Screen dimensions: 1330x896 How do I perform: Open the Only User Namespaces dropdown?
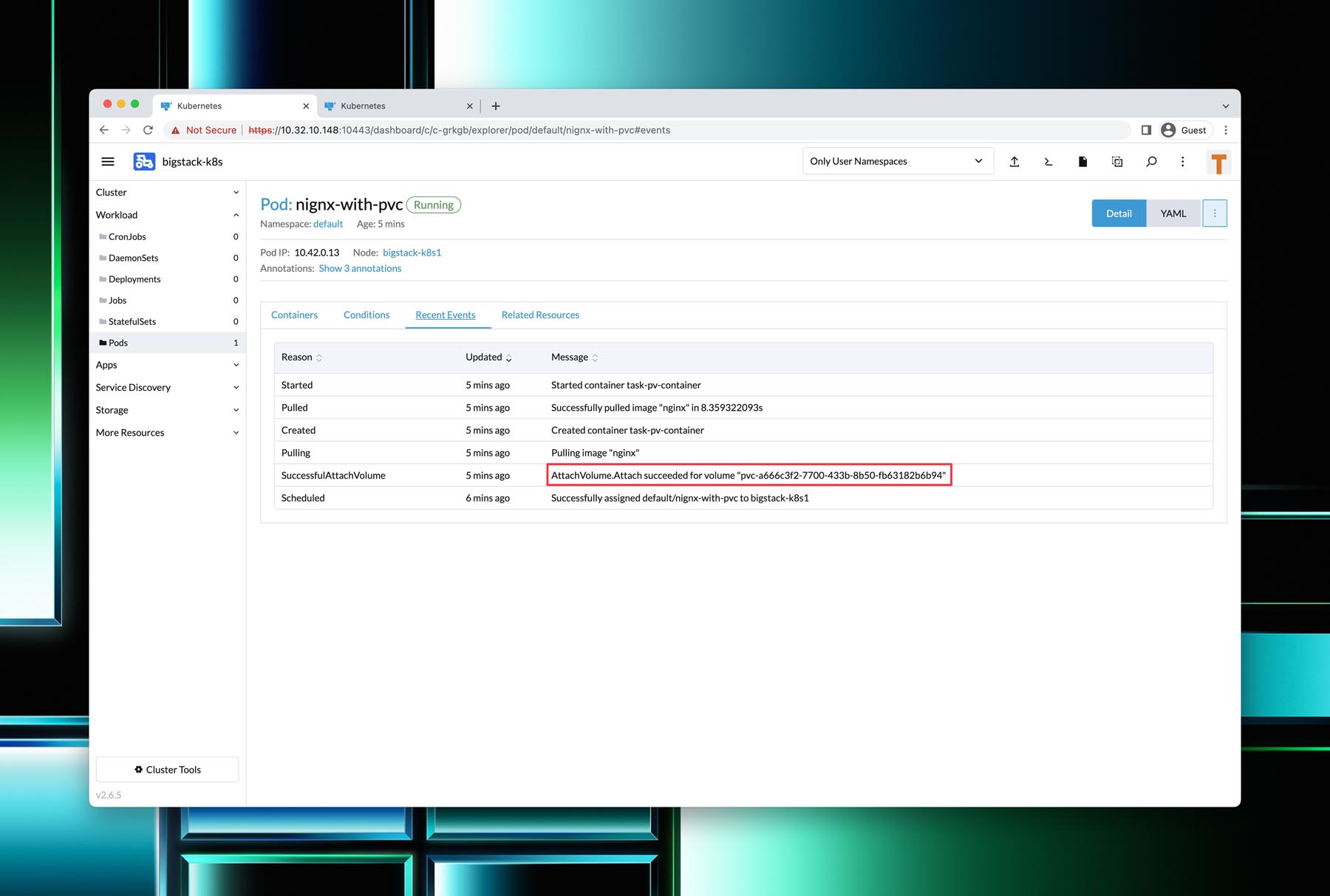point(898,161)
